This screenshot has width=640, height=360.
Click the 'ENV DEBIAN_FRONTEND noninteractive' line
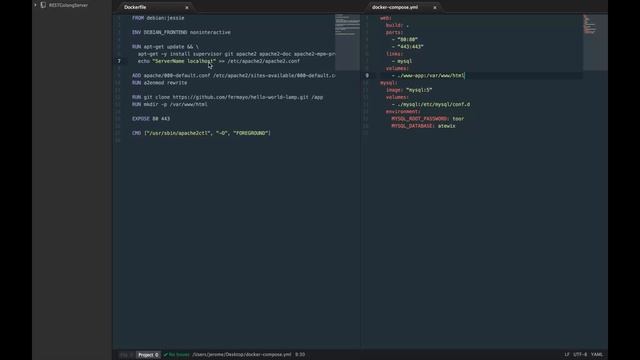181,32
